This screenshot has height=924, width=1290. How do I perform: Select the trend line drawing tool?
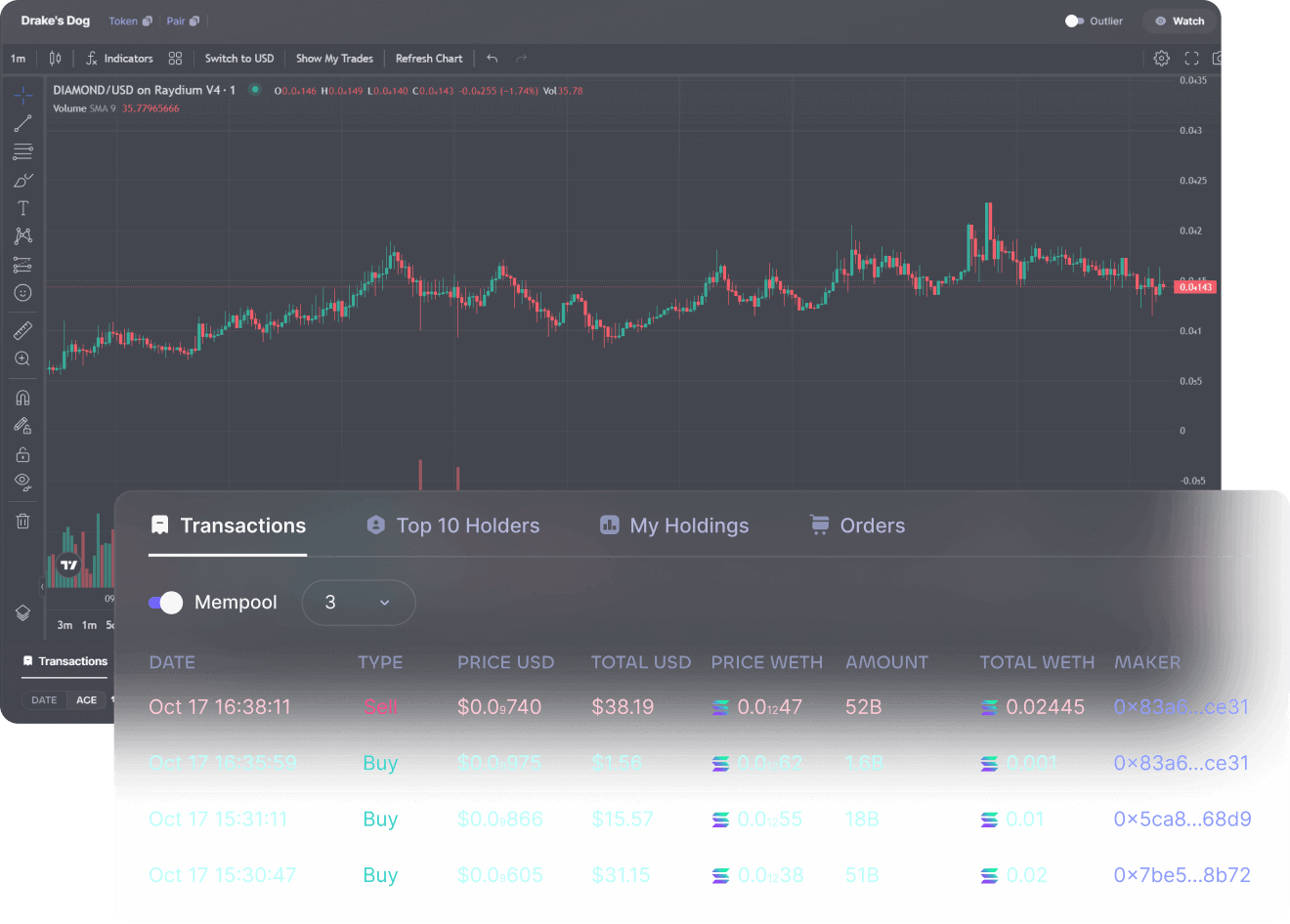click(x=22, y=123)
